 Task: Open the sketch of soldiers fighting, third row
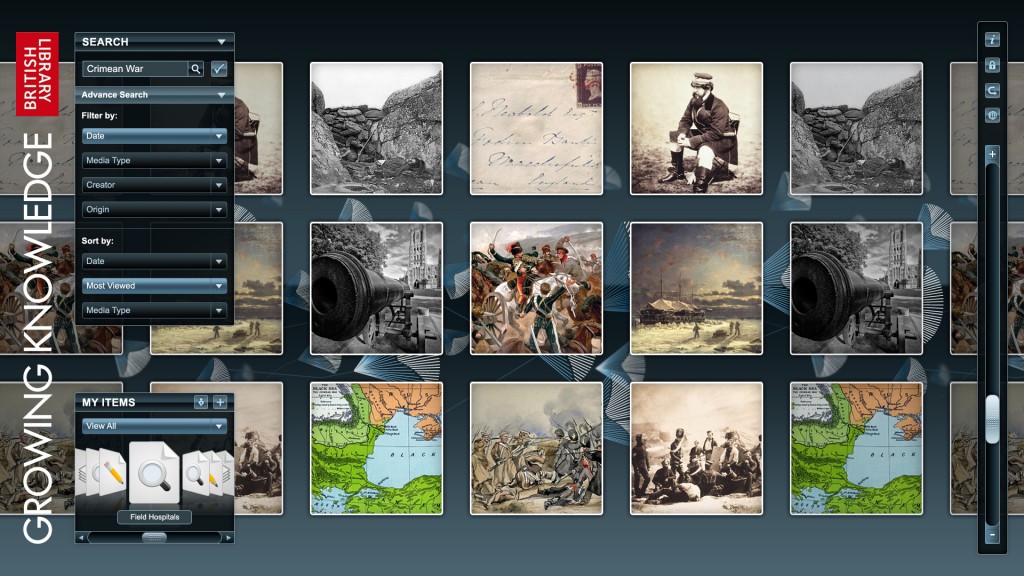pyautogui.click(x=536, y=449)
